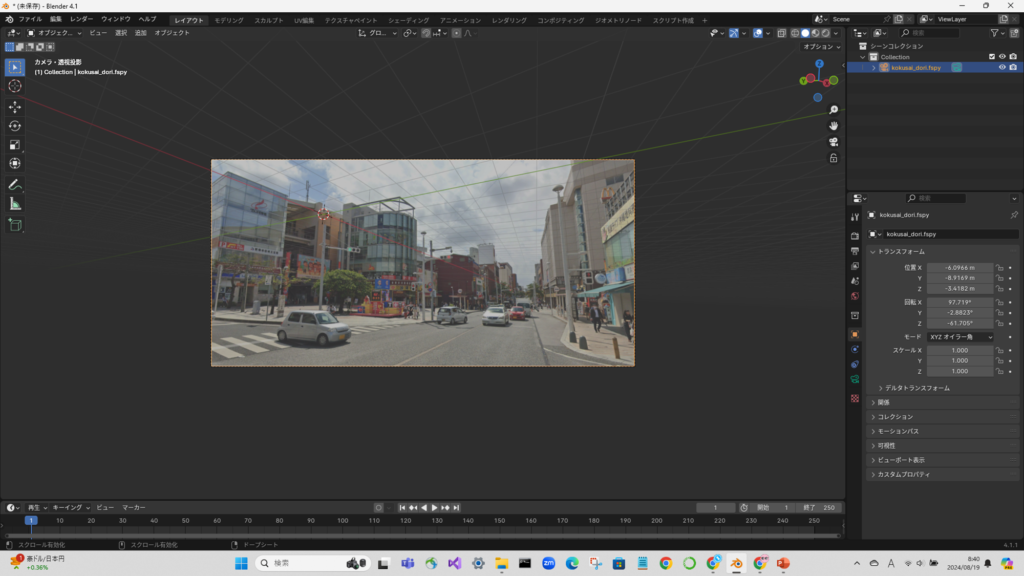Select the Move tool in the toolbar
Image resolution: width=1024 pixels, height=576 pixels.
click(15, 106)
